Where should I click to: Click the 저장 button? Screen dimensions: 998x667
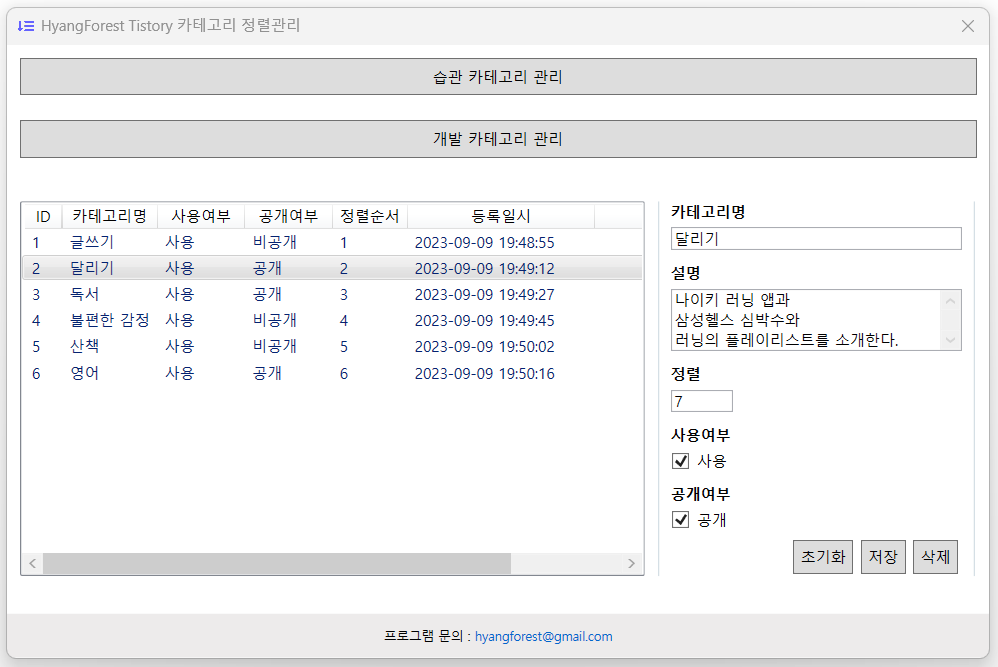(883, 557)
